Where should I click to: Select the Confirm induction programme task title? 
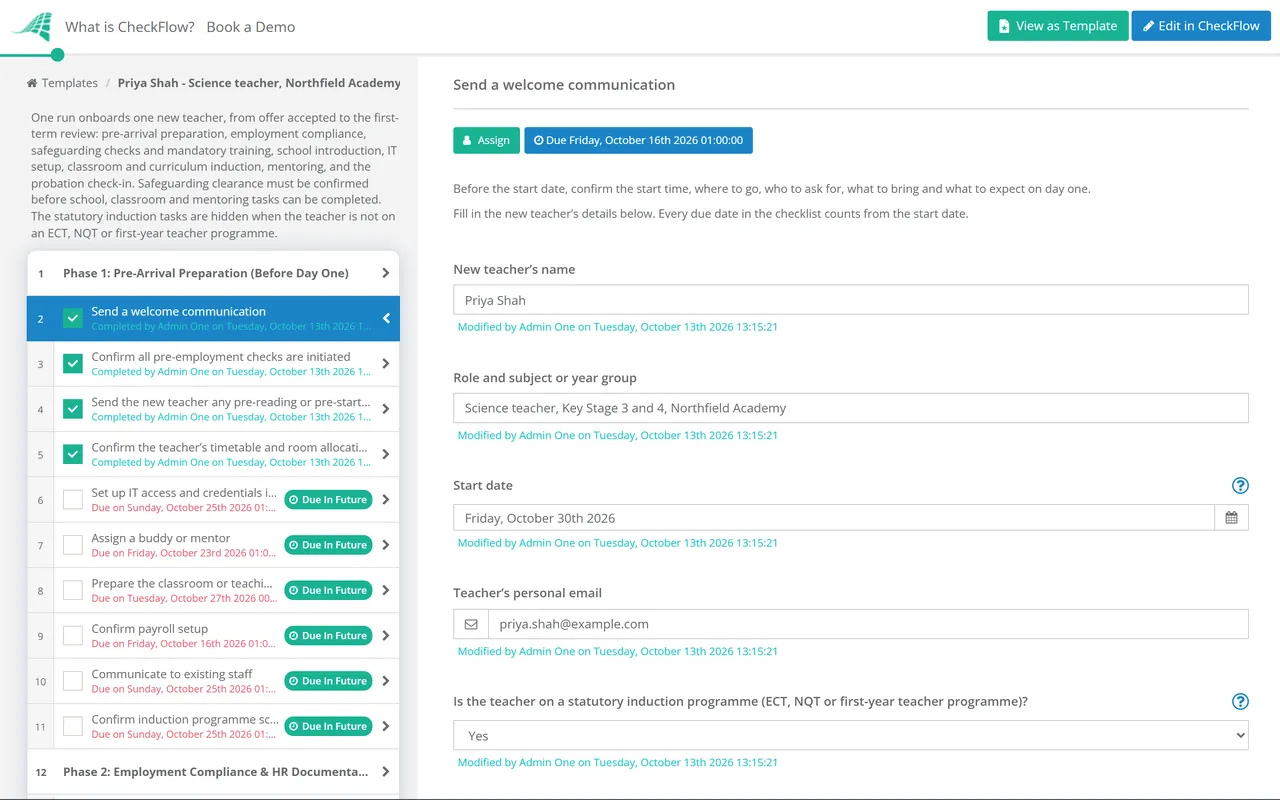(185, 719)
